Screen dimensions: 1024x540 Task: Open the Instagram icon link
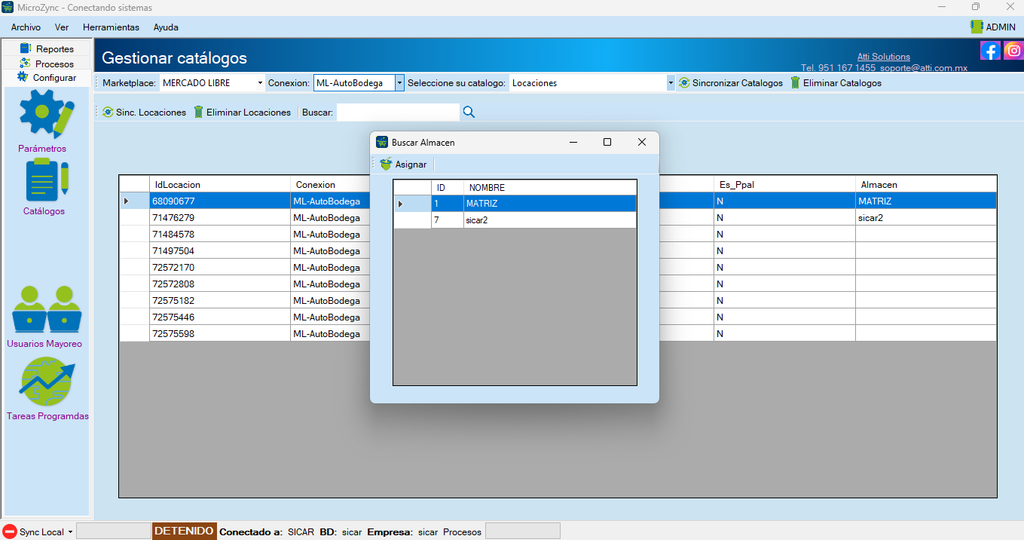click(x=1014, y=50)
